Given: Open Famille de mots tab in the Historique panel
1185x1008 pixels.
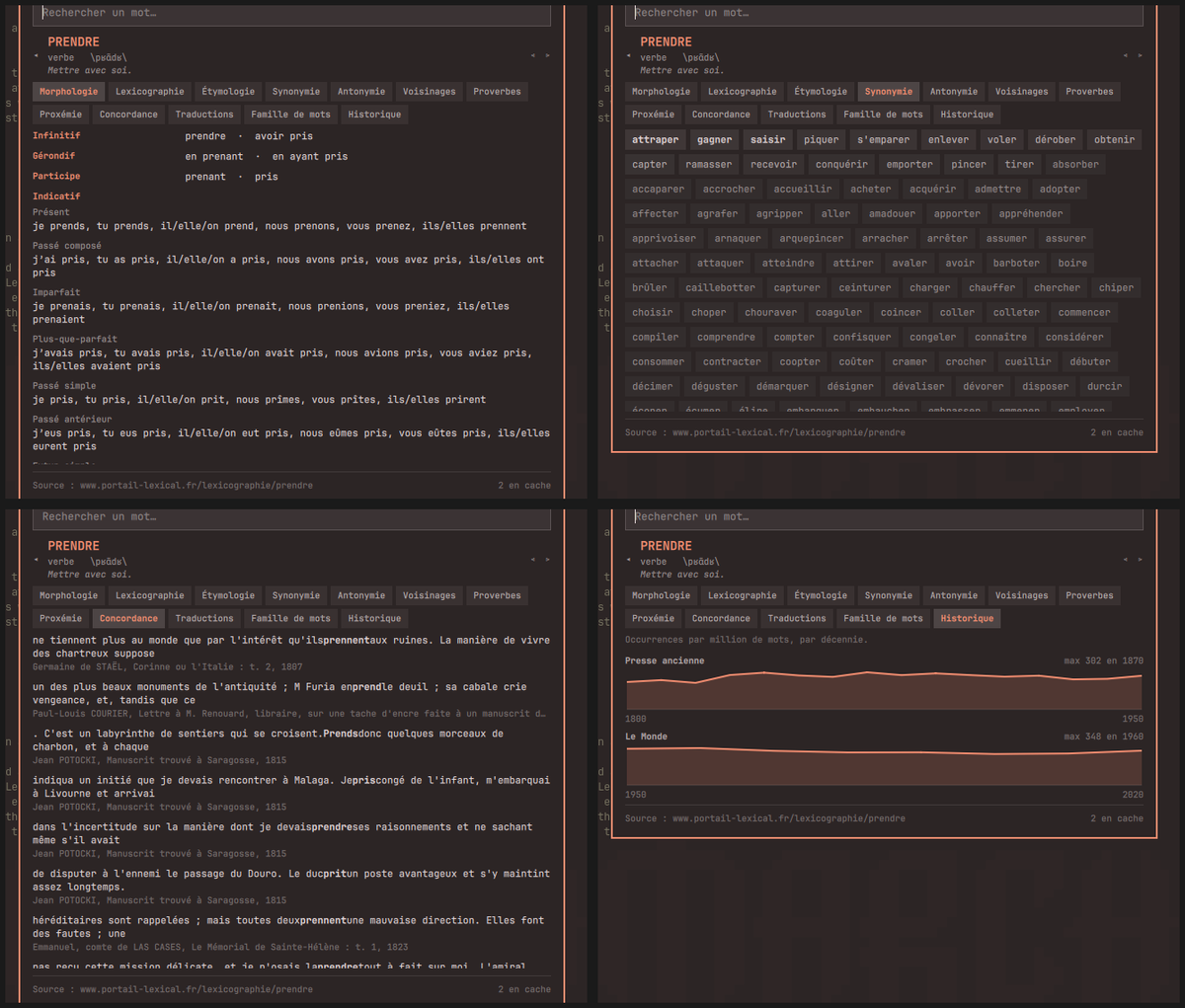Looking at the screenshot, I should [x=884, y=619].
